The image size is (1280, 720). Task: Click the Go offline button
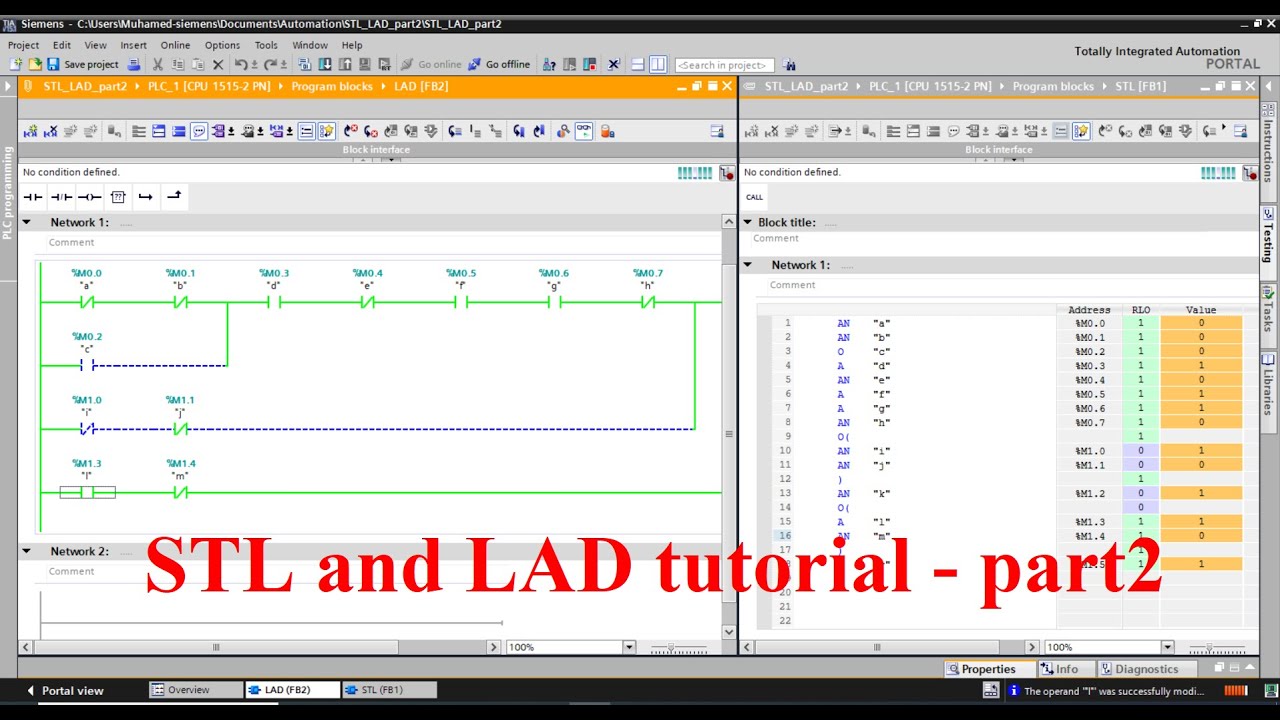[x=499, y=64]
